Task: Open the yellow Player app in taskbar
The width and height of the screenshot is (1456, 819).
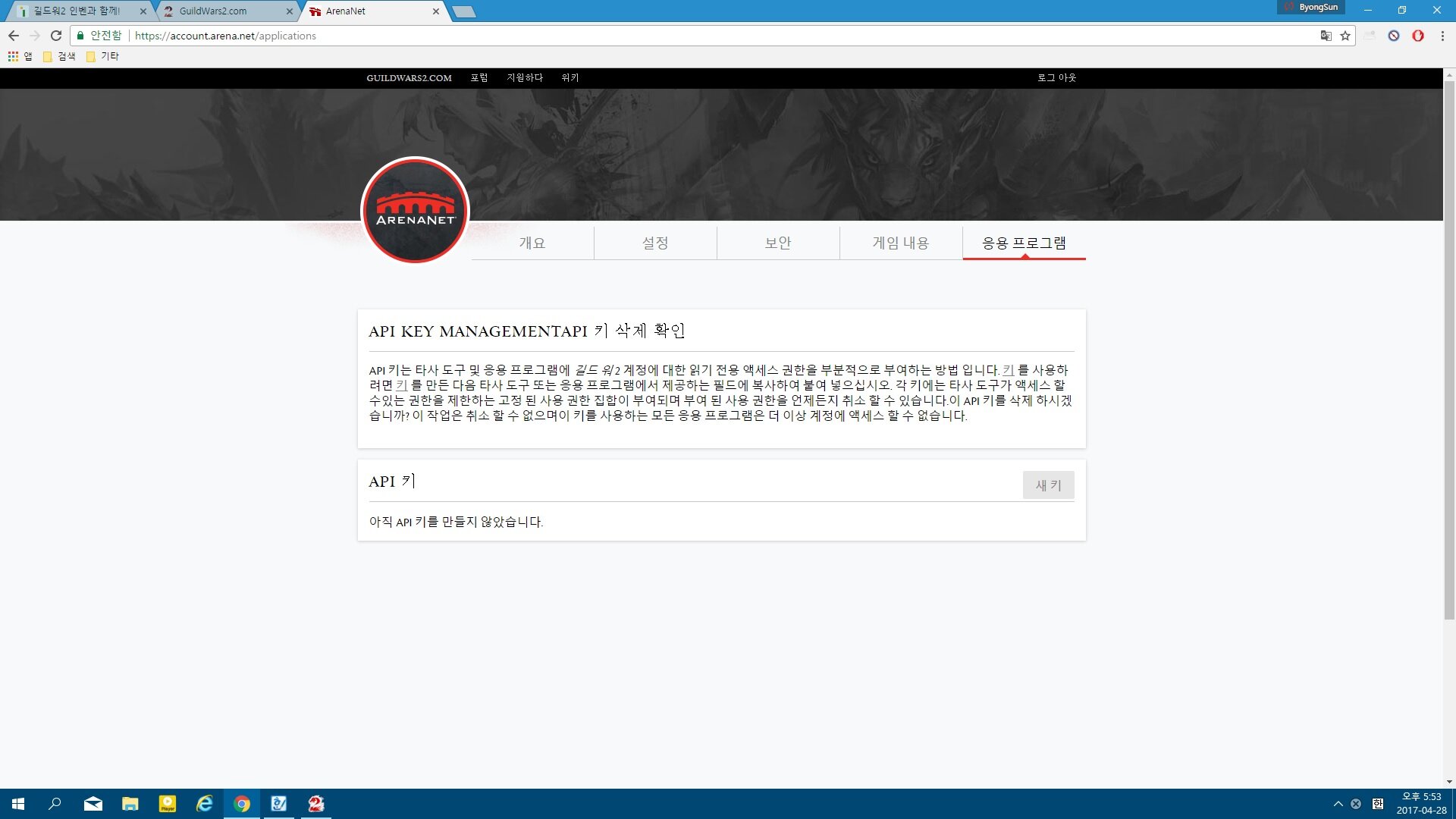Action: pos(167,804)
